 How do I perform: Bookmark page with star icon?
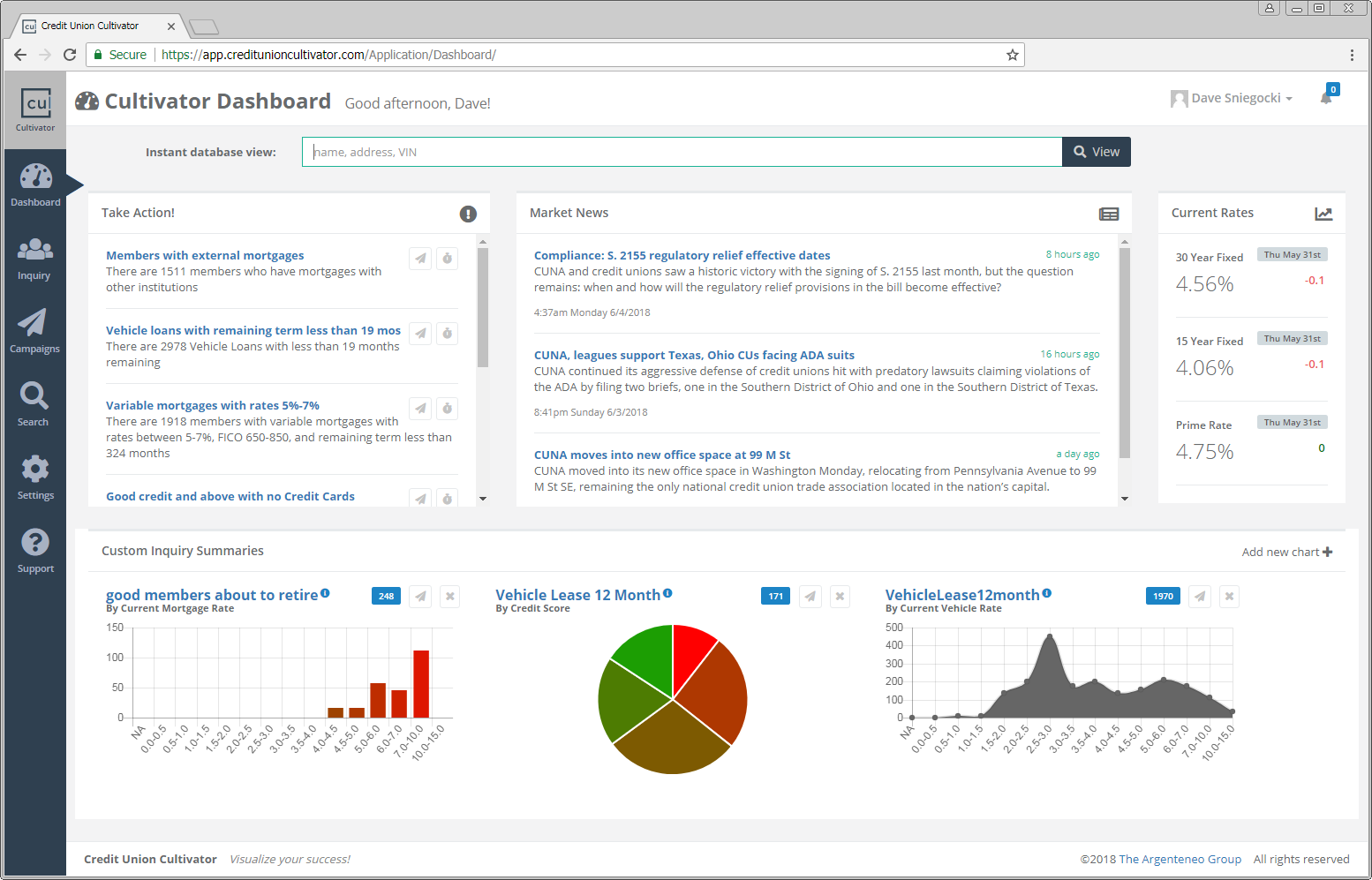(1013, 55)
